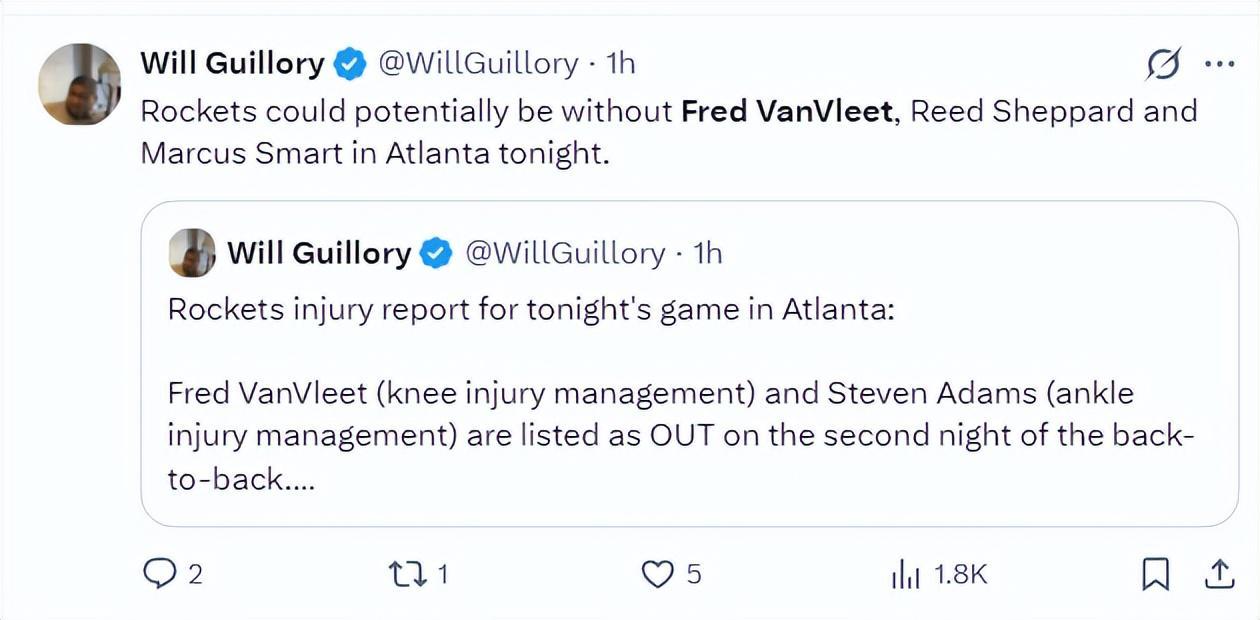This screenshot has width=1260, height=620.
Task: Click Will Guillory's main profile avatar
Action: pyautogui.click(x=80, y=84)
